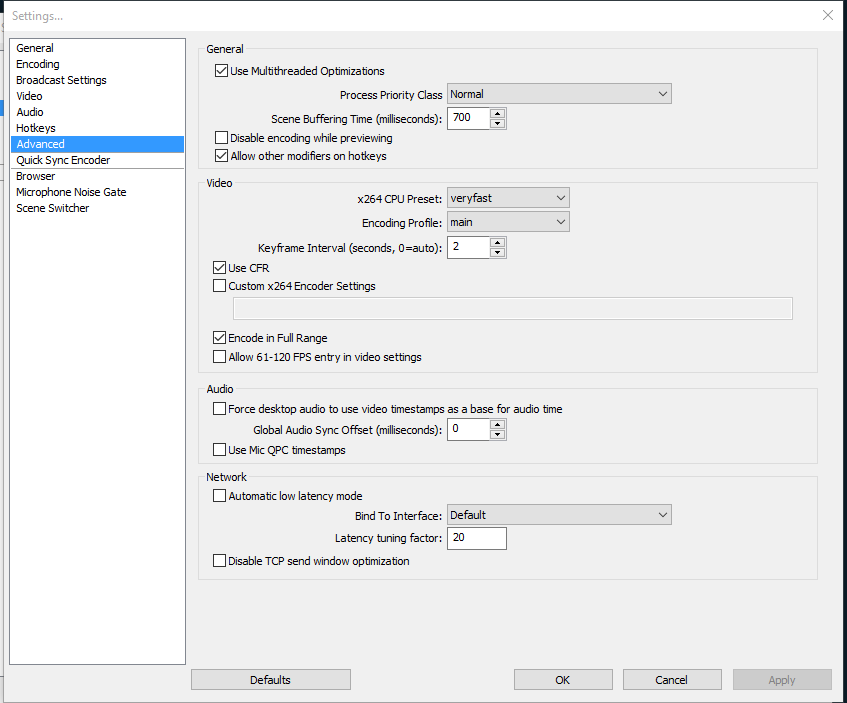Decrease Global Audio Sync Offset down arrow
Screen dimensions: 847x703
click(498, 435)
